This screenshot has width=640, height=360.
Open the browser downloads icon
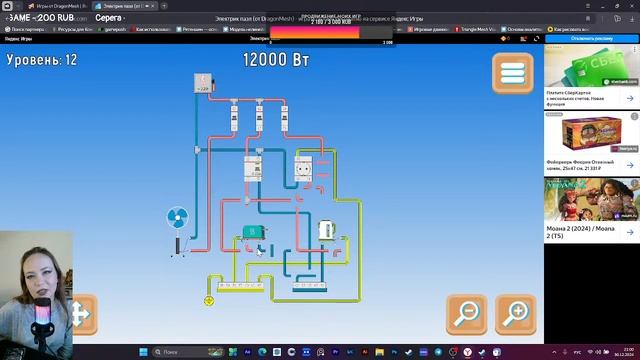pyautogui.click(x=632, y=18)
